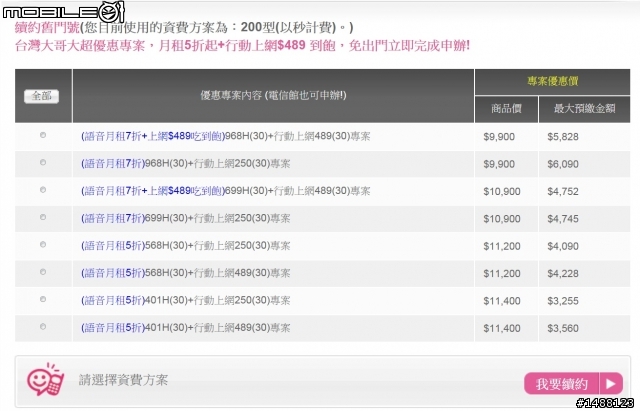640x411 pixels.
Task: Click the 續約舊門號 heading text
Action: (x=47, y=27)
